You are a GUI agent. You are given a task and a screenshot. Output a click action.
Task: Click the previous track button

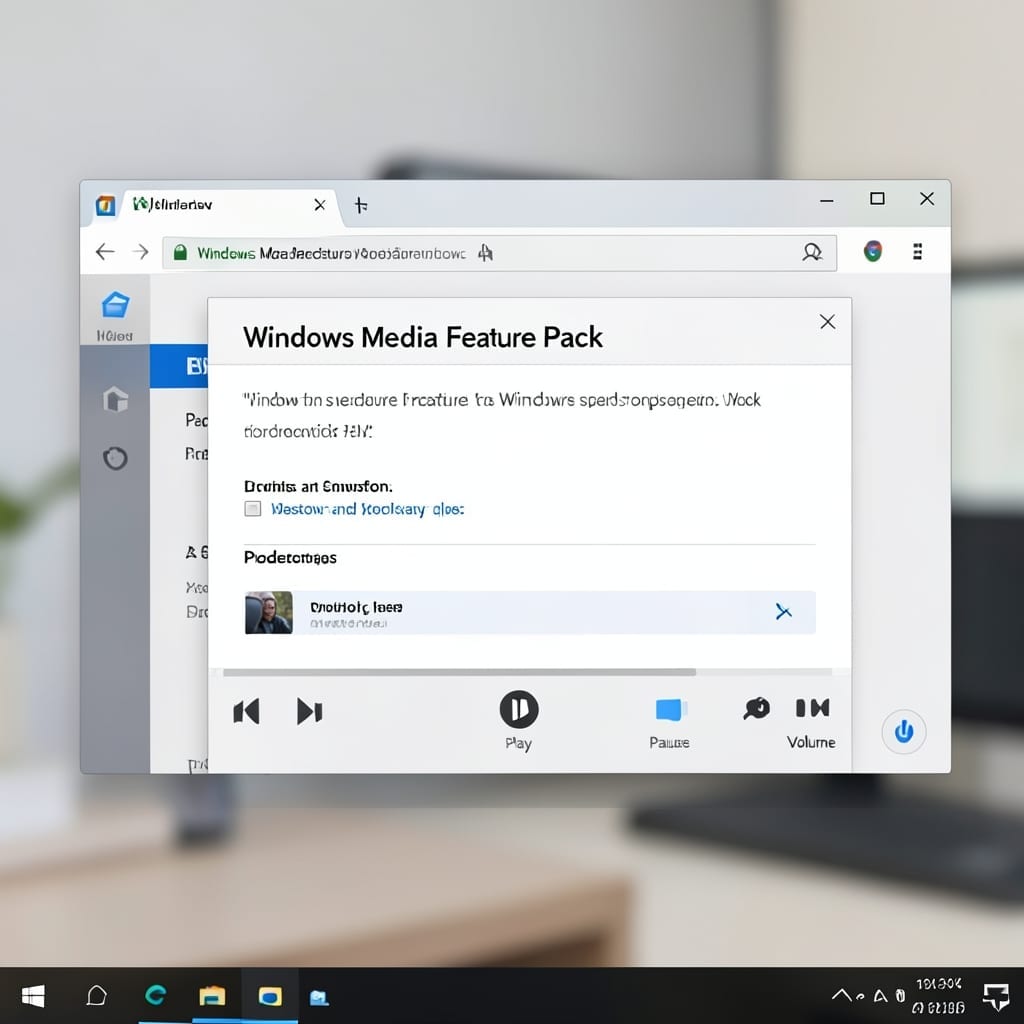pos(246,711)
